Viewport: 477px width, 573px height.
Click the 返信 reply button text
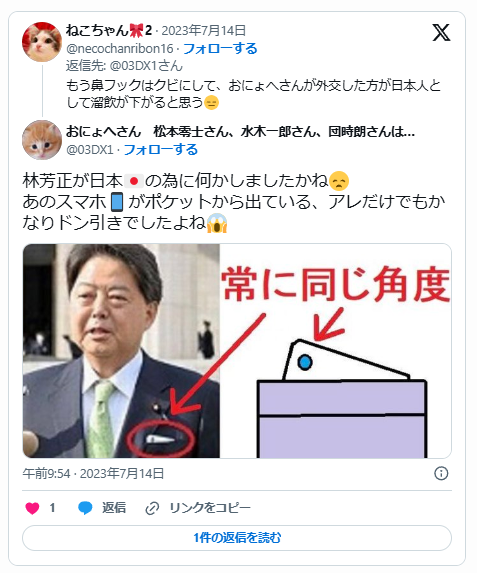114,508
